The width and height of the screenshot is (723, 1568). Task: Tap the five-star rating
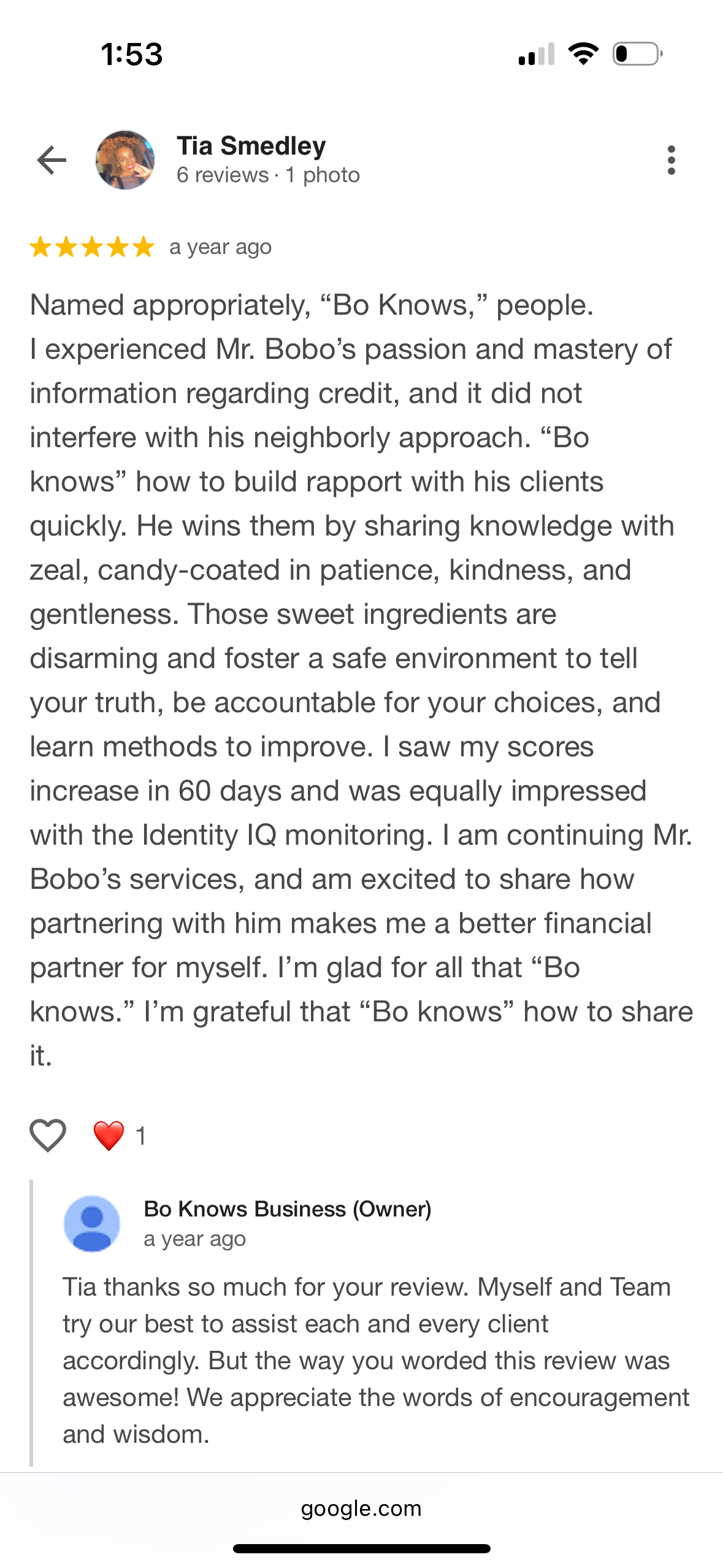(92, 247)
